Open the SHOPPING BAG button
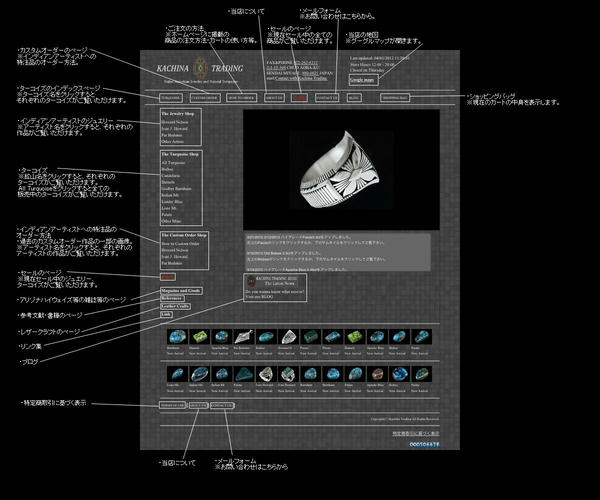The image size is (600, 500). pos(395,98)
